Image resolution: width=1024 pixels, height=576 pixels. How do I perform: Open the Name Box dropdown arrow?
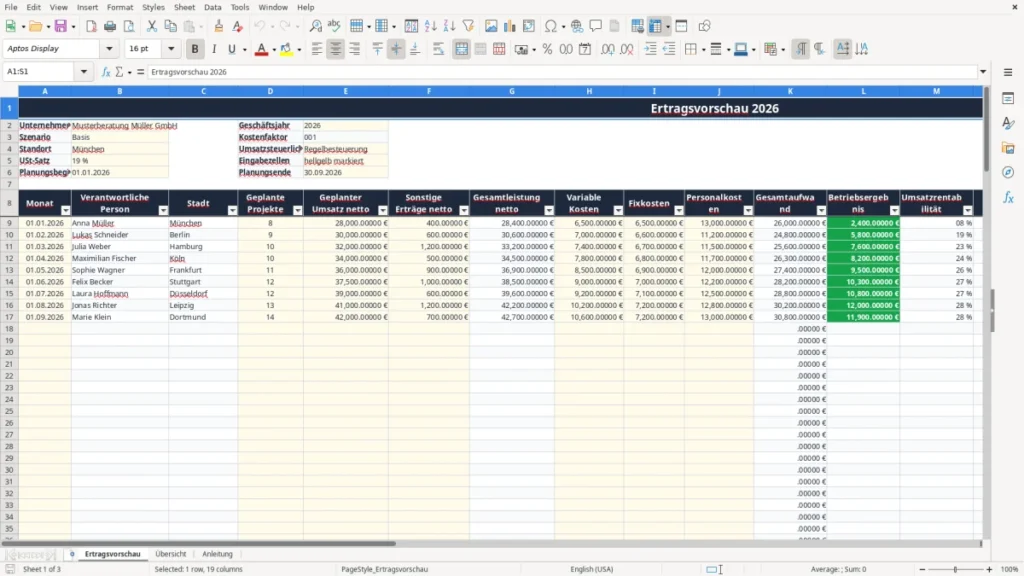point(84,72)
